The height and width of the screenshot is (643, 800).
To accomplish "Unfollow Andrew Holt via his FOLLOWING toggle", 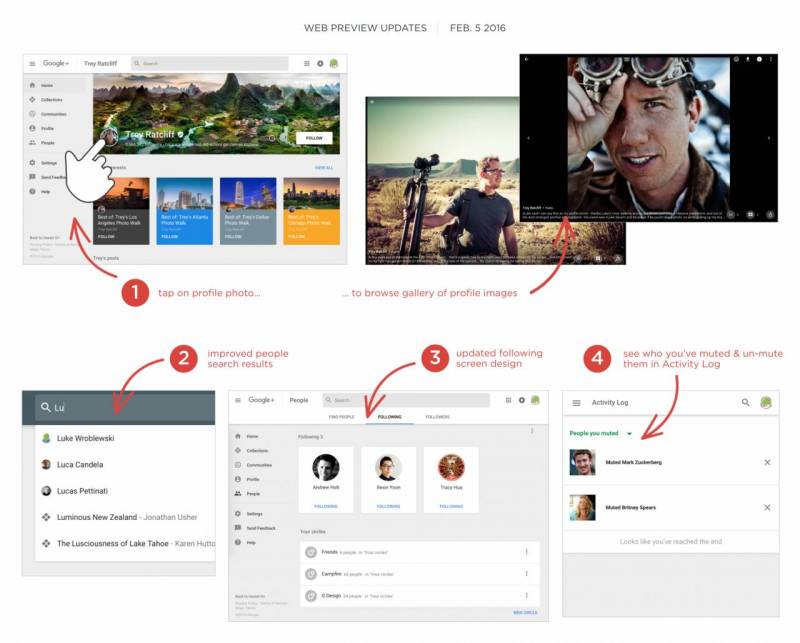I will (324, 506).
